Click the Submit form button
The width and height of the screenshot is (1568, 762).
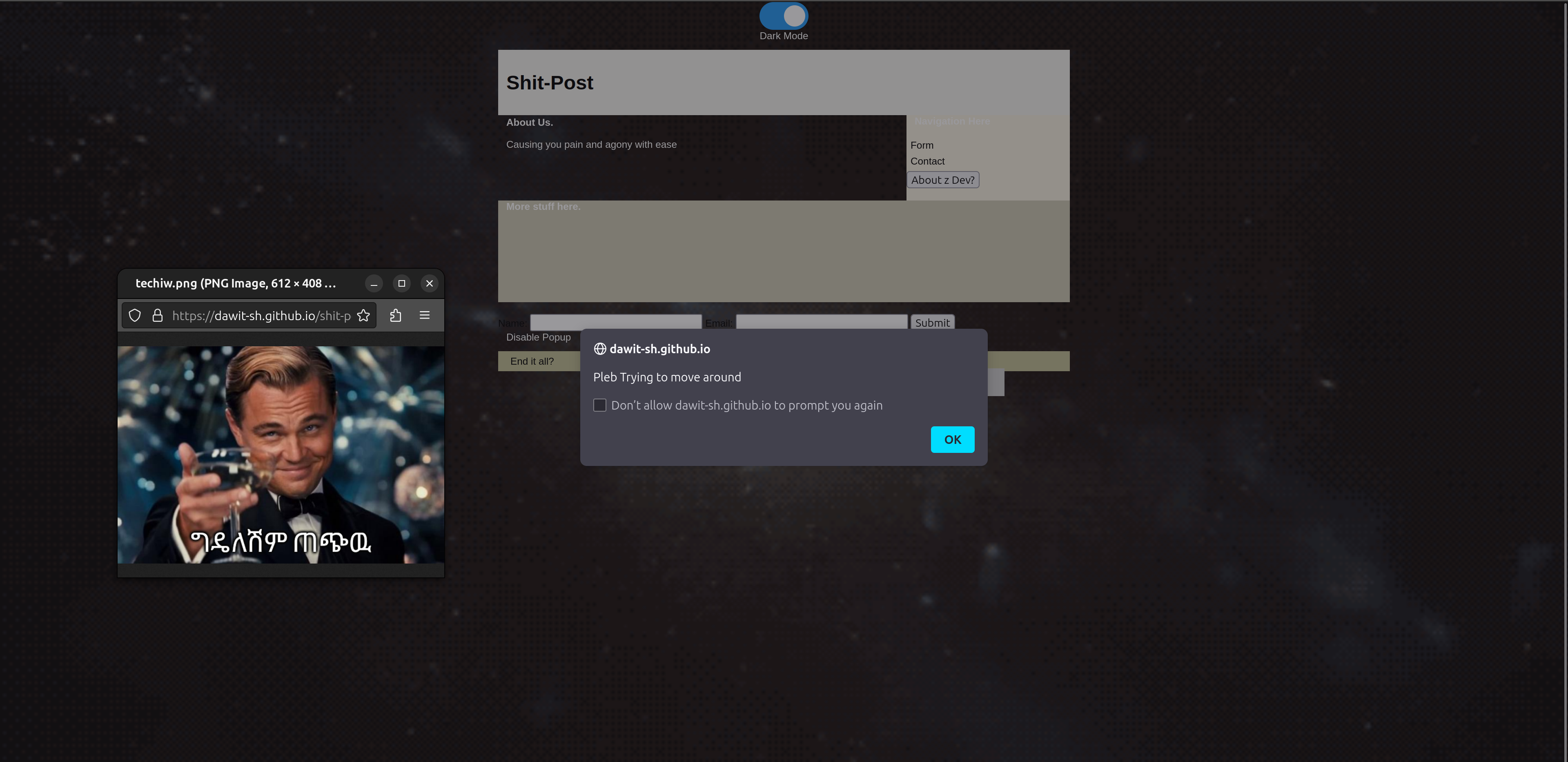coord(932,323)
